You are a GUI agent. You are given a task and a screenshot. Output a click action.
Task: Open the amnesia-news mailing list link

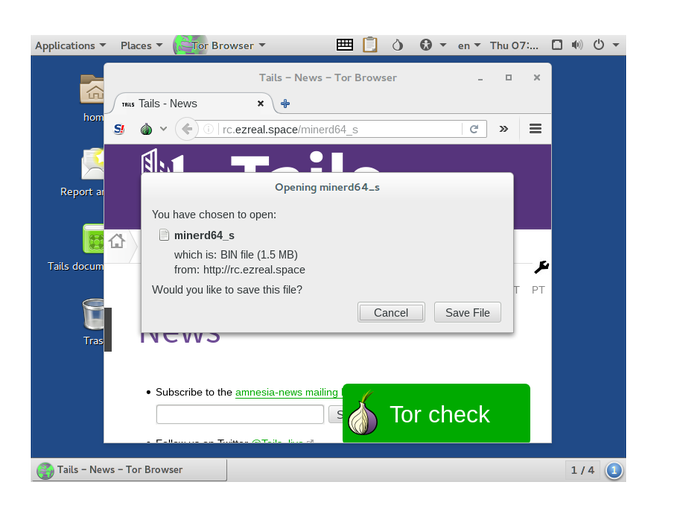point(286,392)
